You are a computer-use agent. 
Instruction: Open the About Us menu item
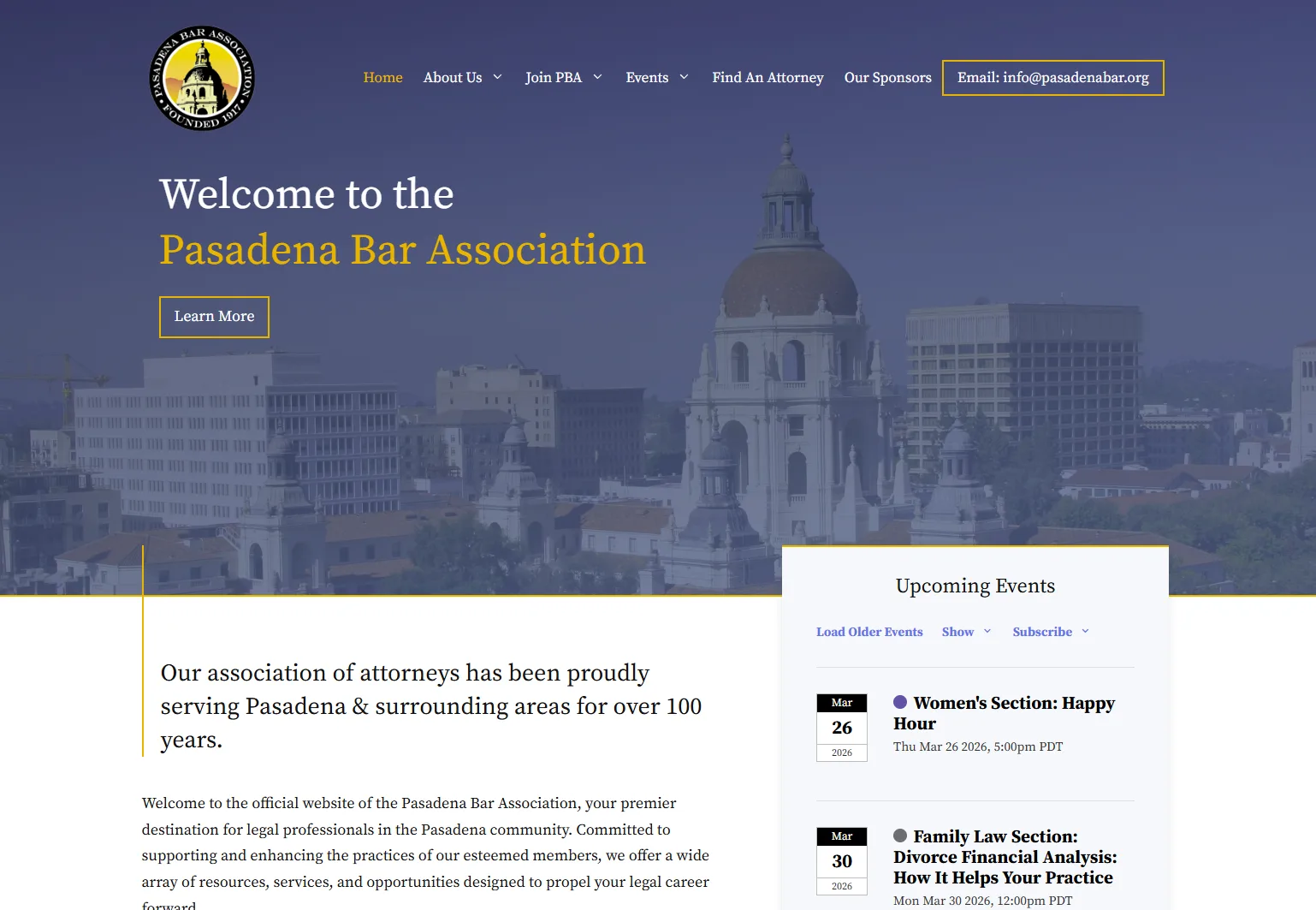coord(453,77)
